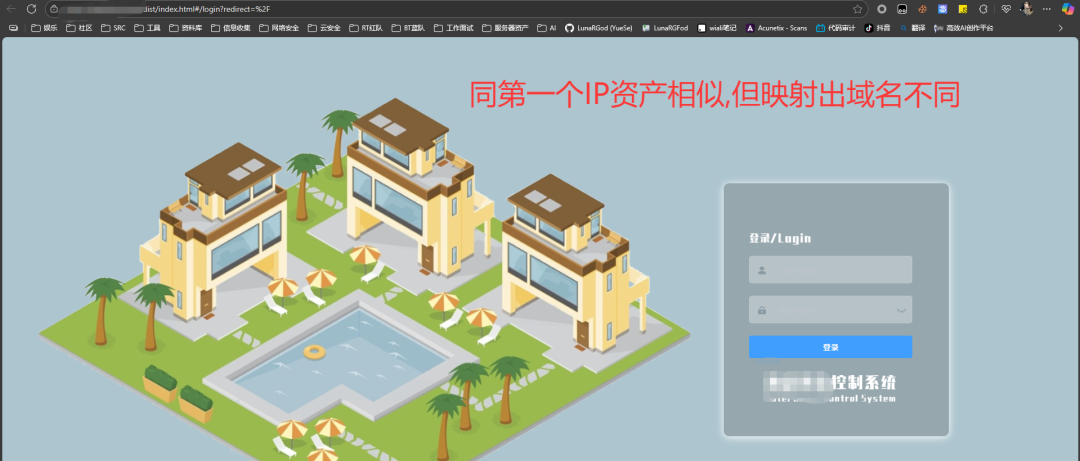The width and height of the screenshot is (1080, 461).
Task: Open the blue atom-like extension icon
Action: click(x=942, y=9)
